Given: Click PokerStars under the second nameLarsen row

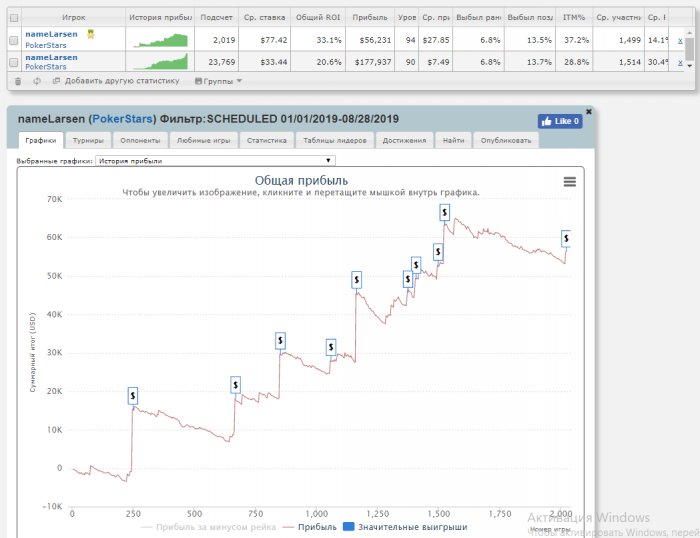Looking at the screenshot, I should click(46, 67).
